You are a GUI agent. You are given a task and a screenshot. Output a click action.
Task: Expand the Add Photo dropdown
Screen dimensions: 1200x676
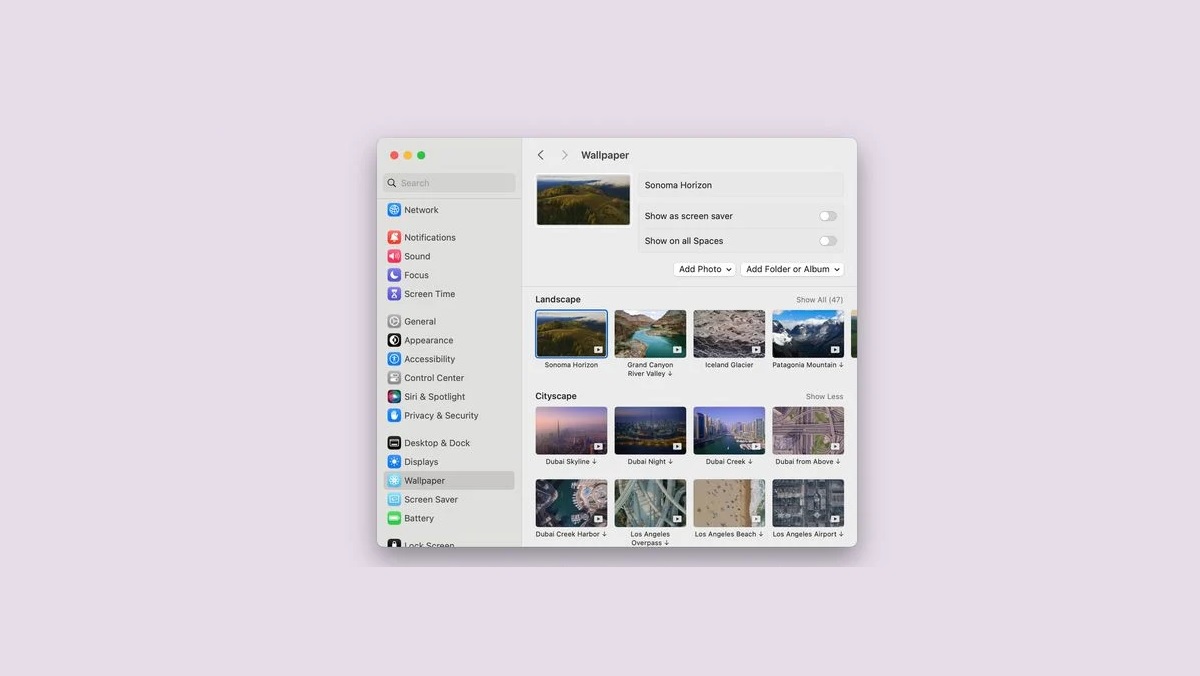(705, 269)
